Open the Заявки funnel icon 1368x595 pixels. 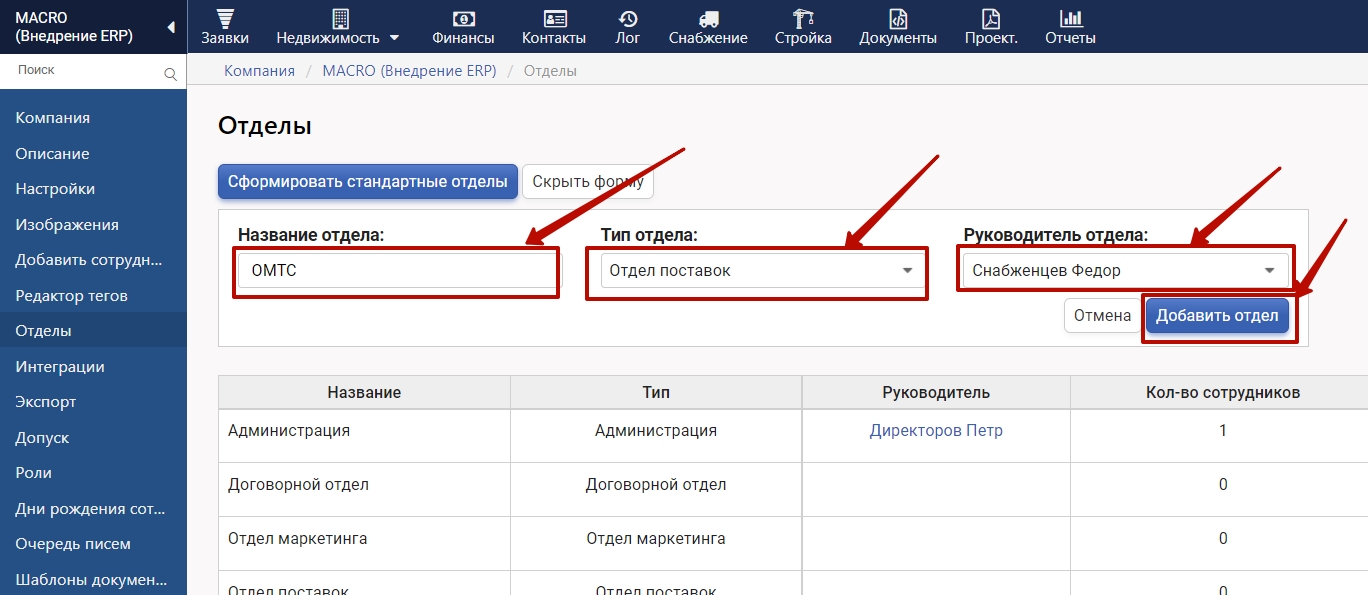224,18
